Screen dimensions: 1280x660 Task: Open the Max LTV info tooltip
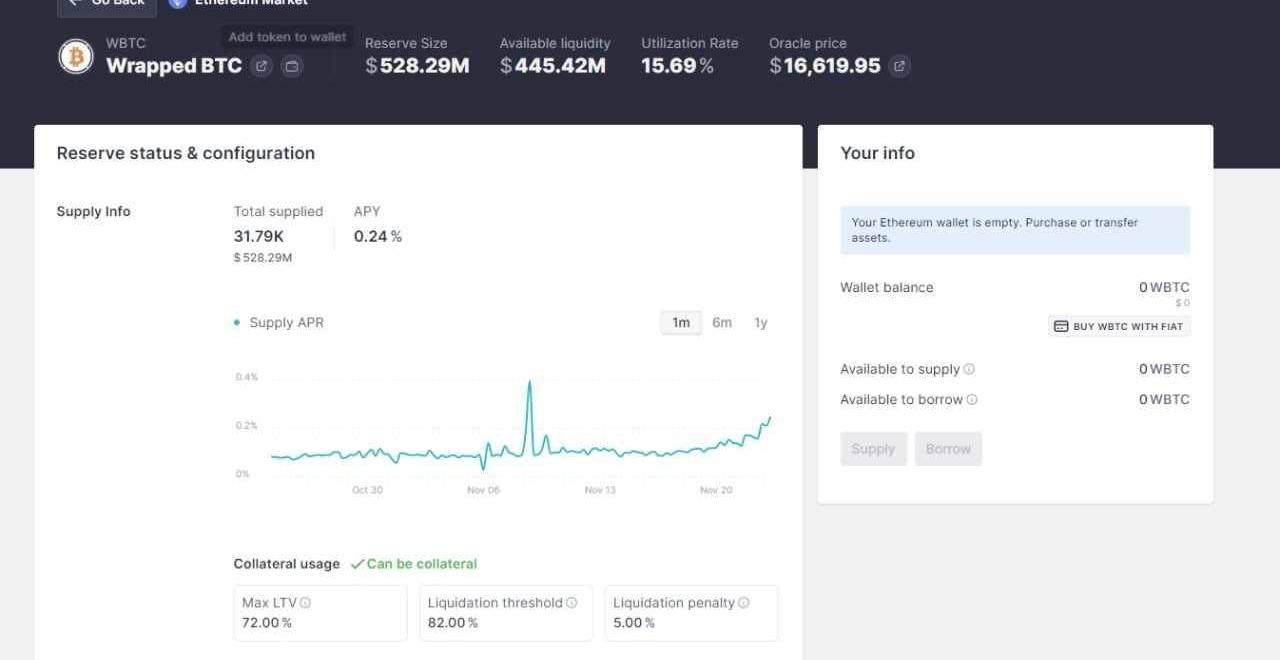coord(305,603)
